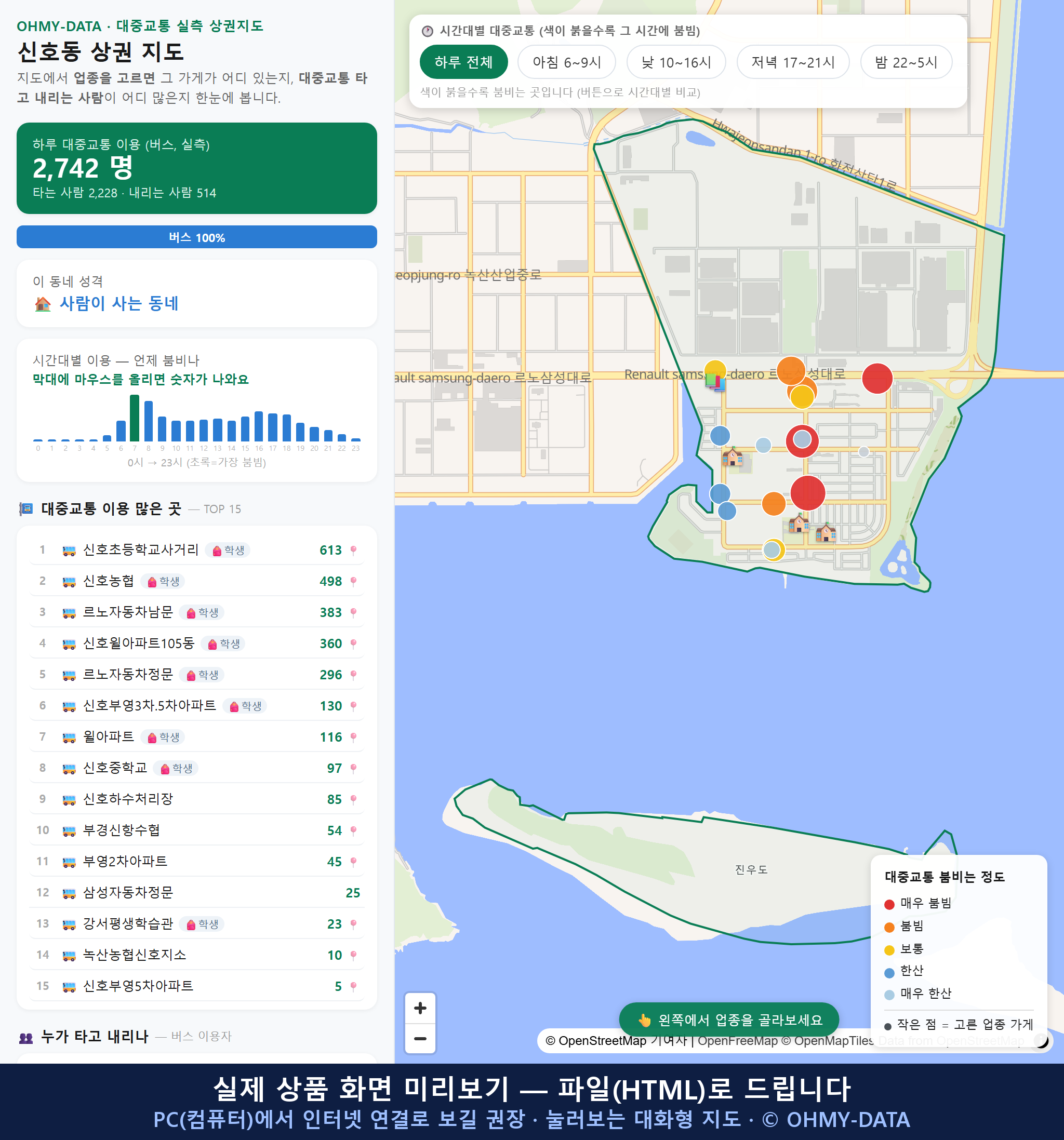This screenshot has width=1064, height=1140.
Task: Click the green 7시 peak bar in chart
Action: [x=135, y=418]
